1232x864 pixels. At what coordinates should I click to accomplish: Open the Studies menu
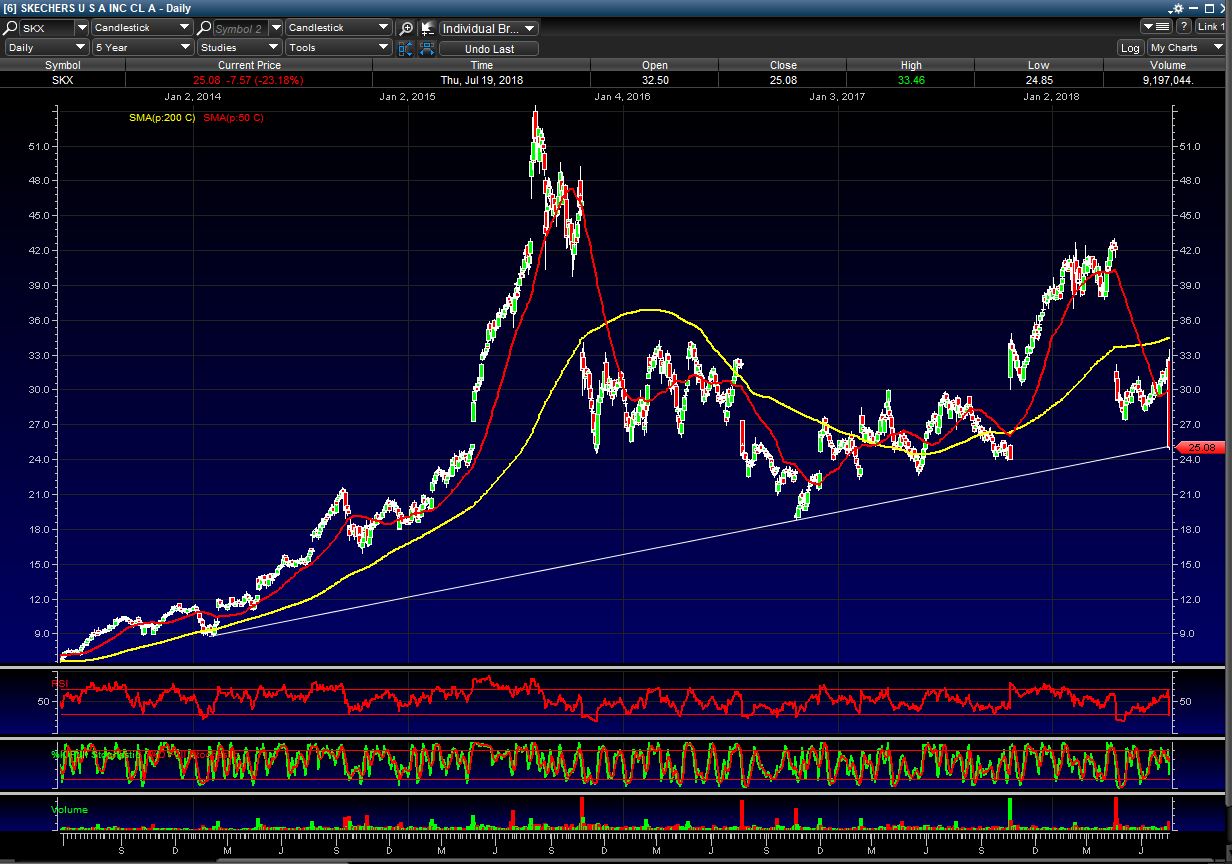tap(239, 47)
